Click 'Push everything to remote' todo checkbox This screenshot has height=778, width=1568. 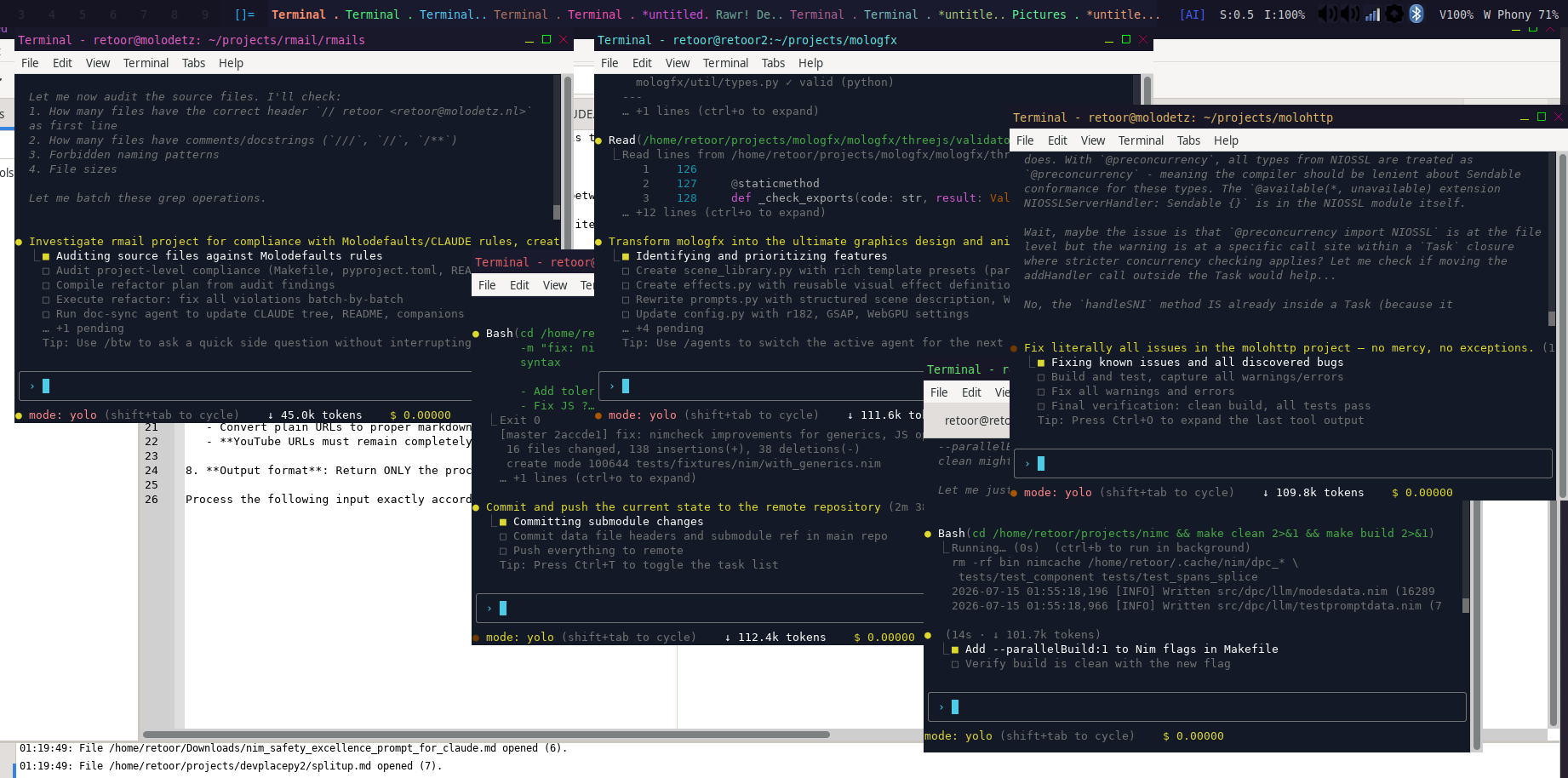click(503, 551)
